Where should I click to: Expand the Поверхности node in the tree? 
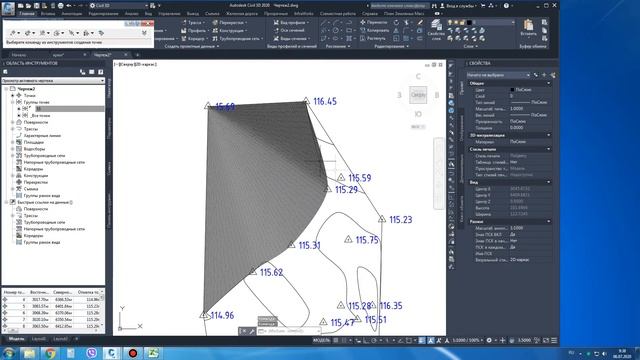tap(13, 122)
